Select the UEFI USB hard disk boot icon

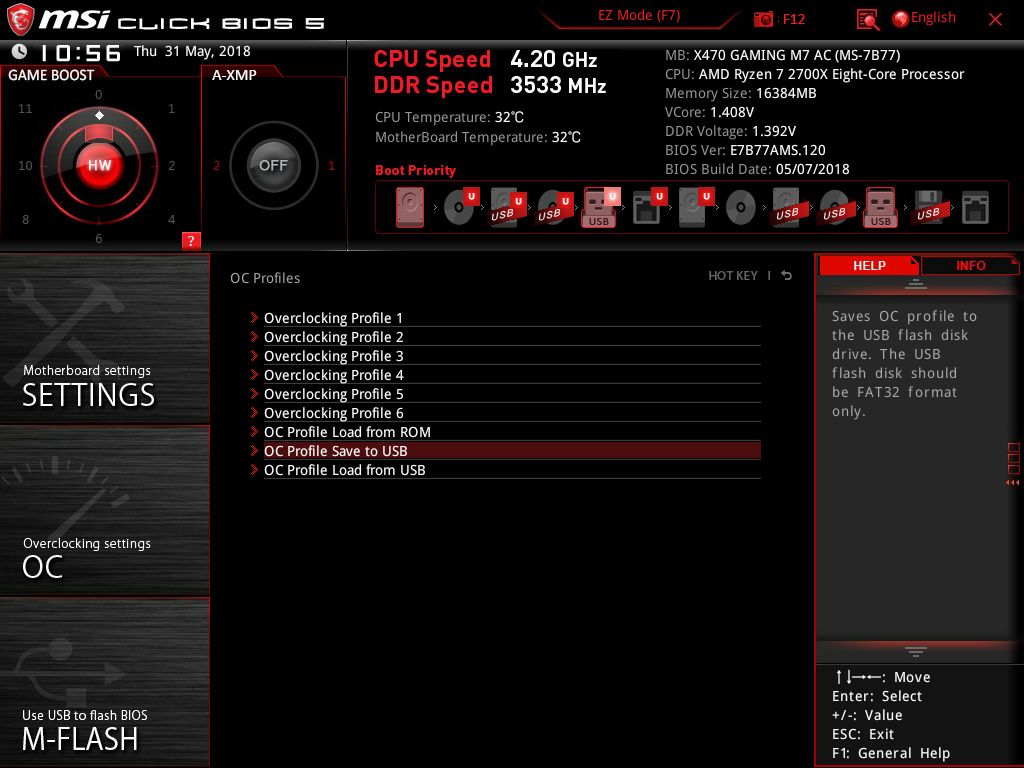(508, 207)
